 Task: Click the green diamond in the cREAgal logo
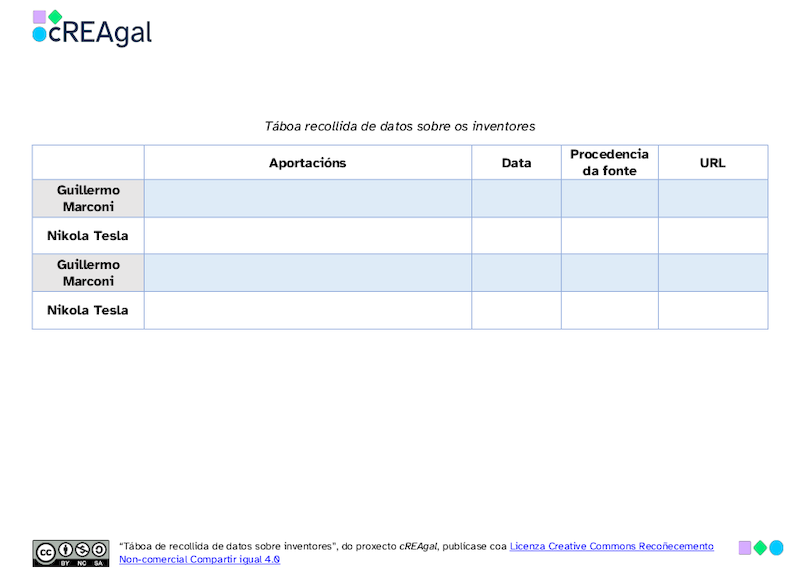click(x=55, y=16)
